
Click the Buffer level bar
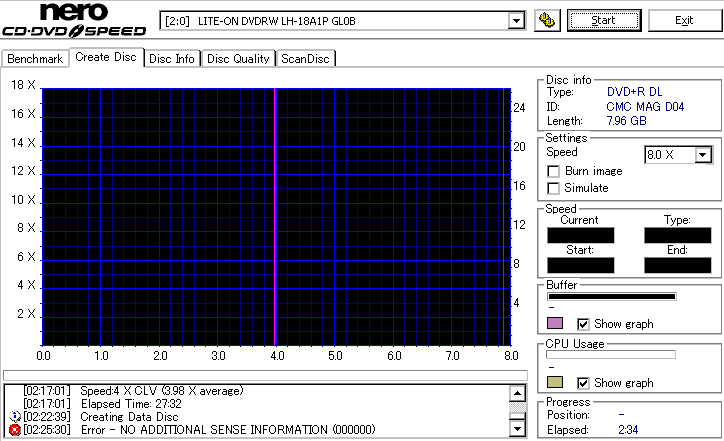point(611,296)
